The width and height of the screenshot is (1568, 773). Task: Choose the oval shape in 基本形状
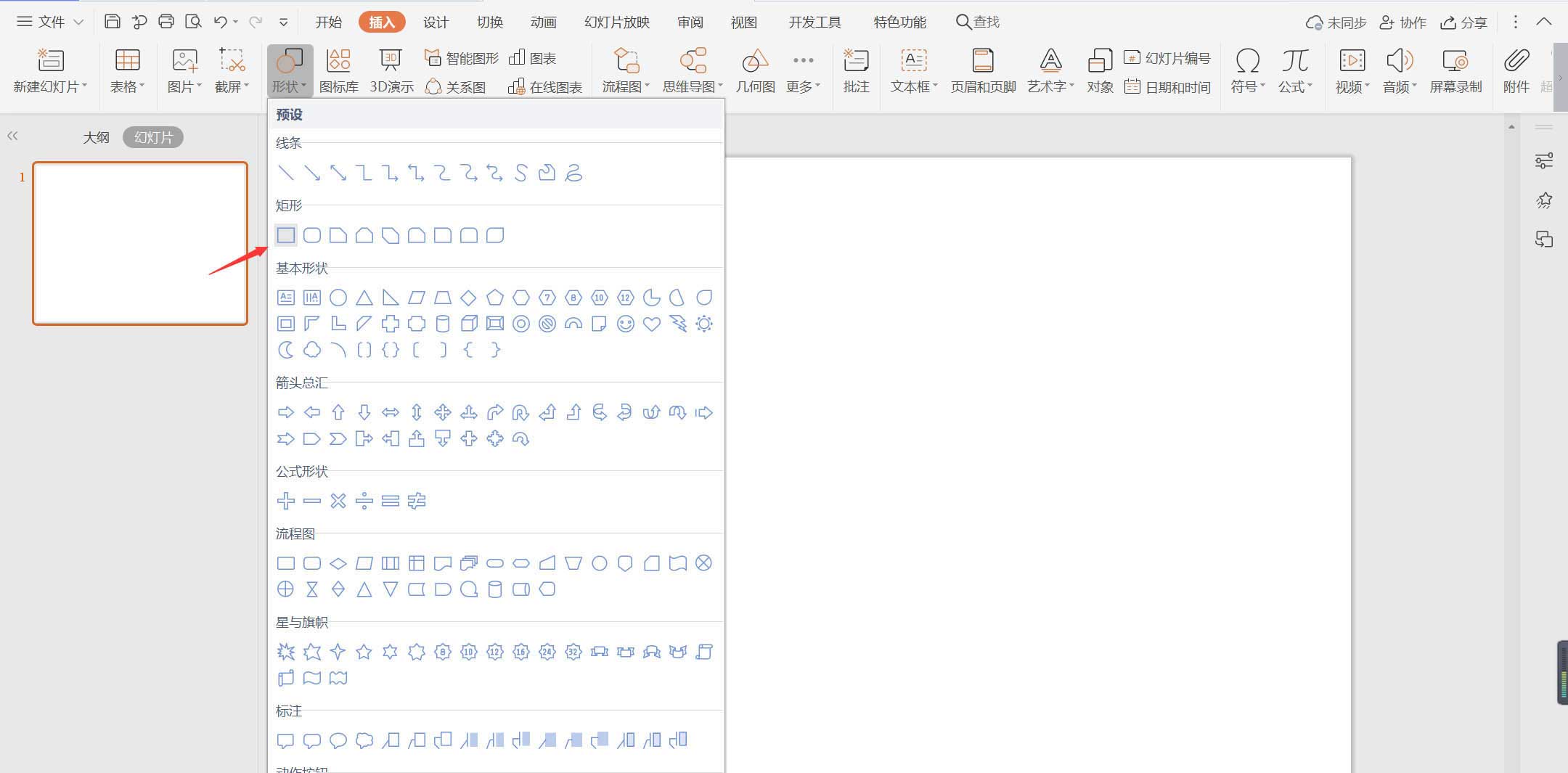[338, 298]
